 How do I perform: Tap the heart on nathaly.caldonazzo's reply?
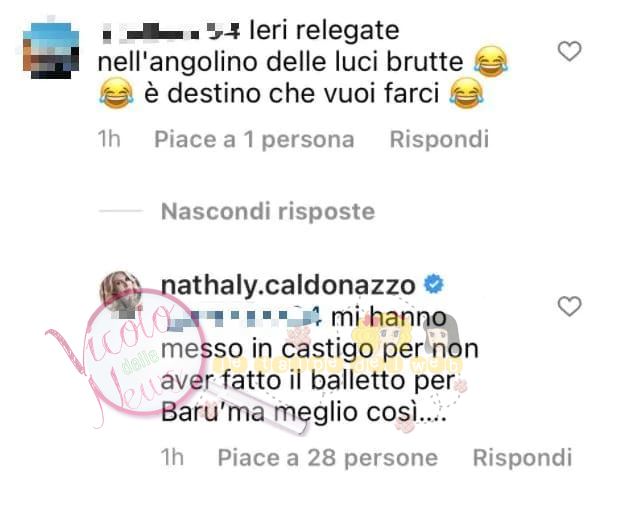569,306
